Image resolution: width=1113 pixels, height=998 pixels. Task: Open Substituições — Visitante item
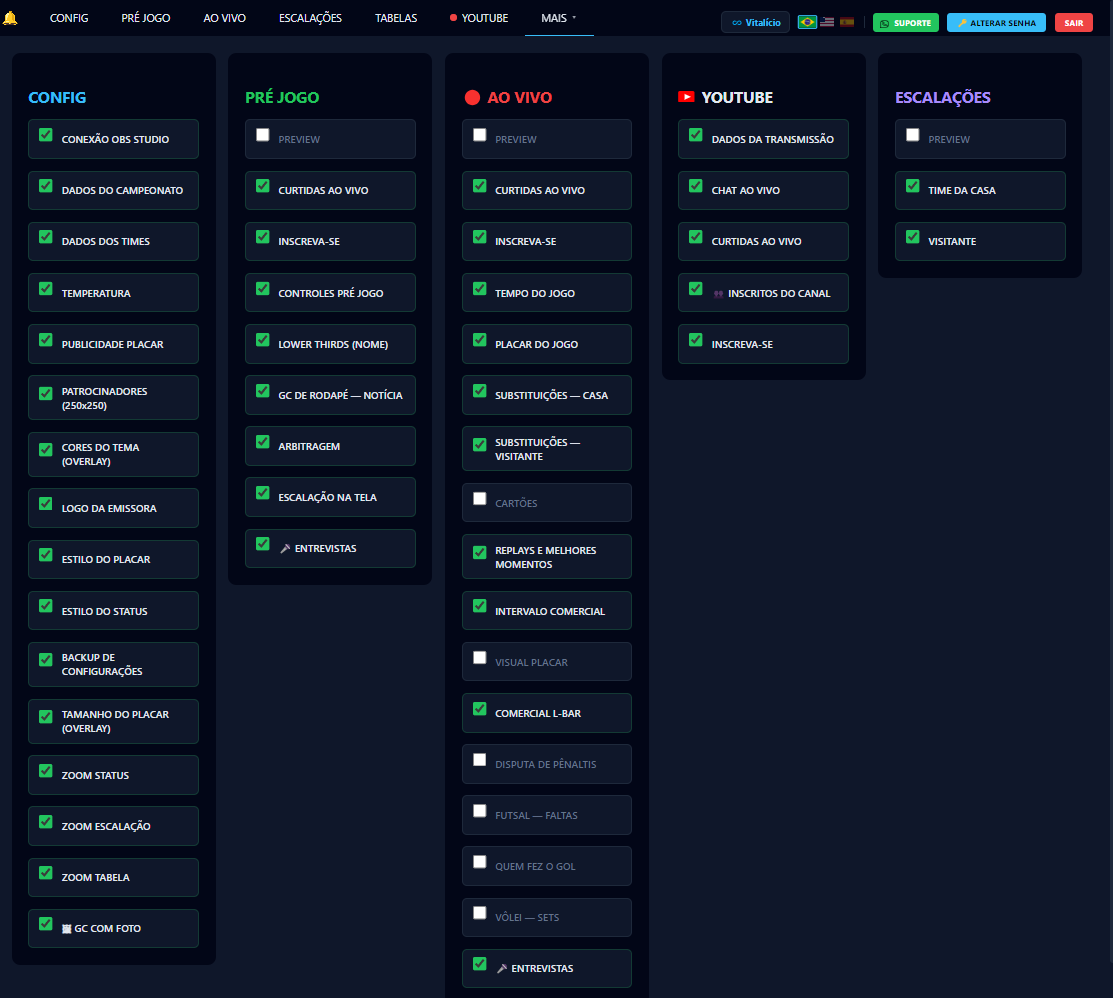tap(547, 449)
